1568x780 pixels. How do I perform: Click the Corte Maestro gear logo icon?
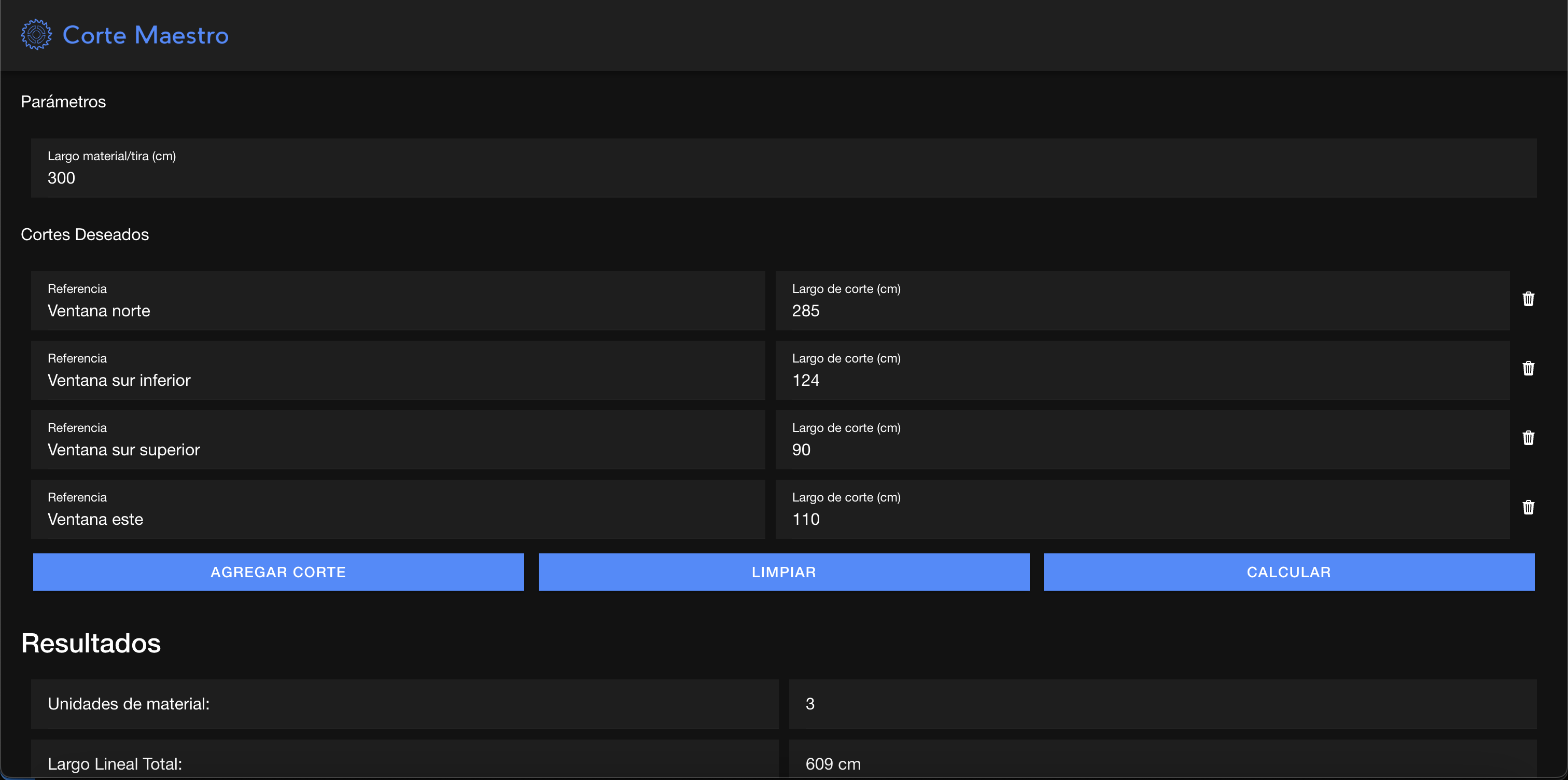click(x=36, y=35)
